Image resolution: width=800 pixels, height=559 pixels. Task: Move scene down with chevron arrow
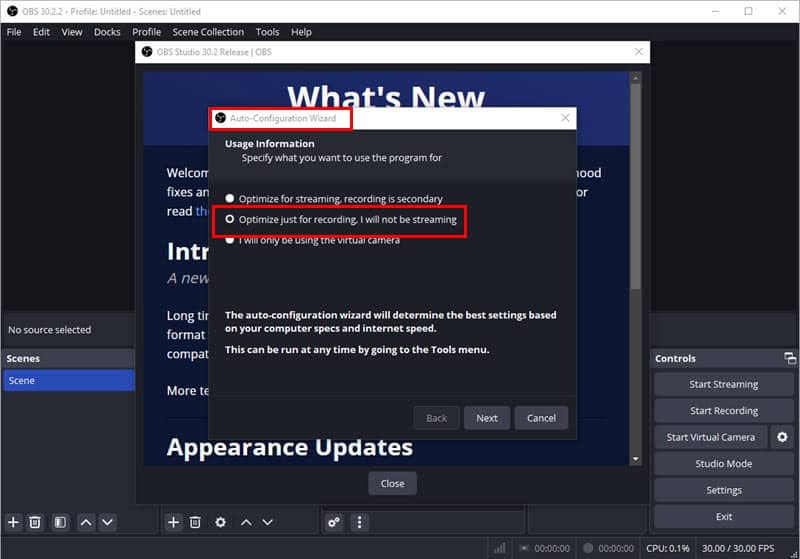[108, 522]
